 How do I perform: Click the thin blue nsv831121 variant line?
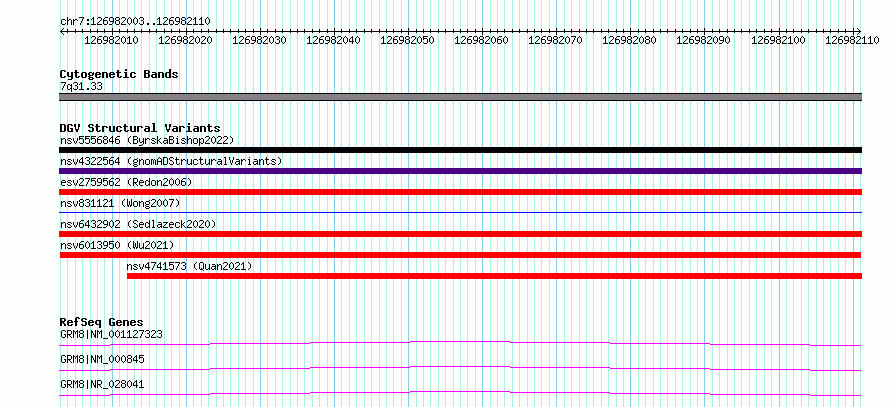460,212
